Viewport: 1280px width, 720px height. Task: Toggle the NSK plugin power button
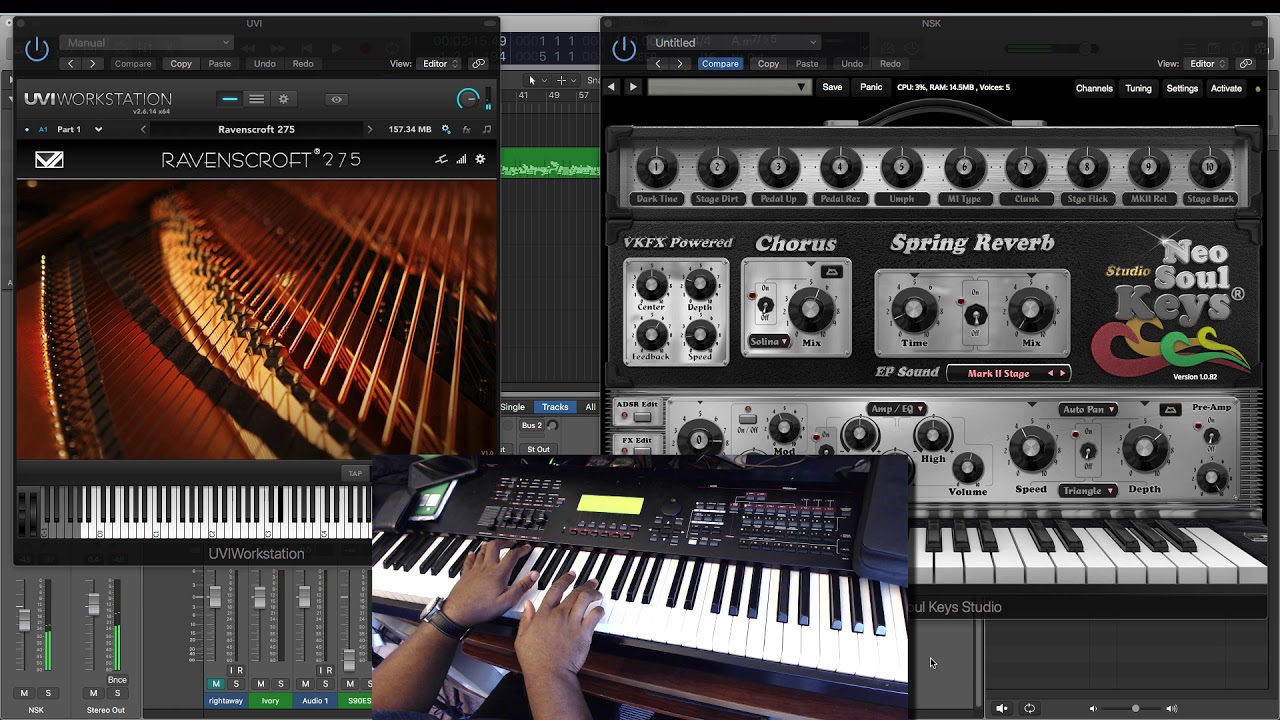[x=624, y=48]
